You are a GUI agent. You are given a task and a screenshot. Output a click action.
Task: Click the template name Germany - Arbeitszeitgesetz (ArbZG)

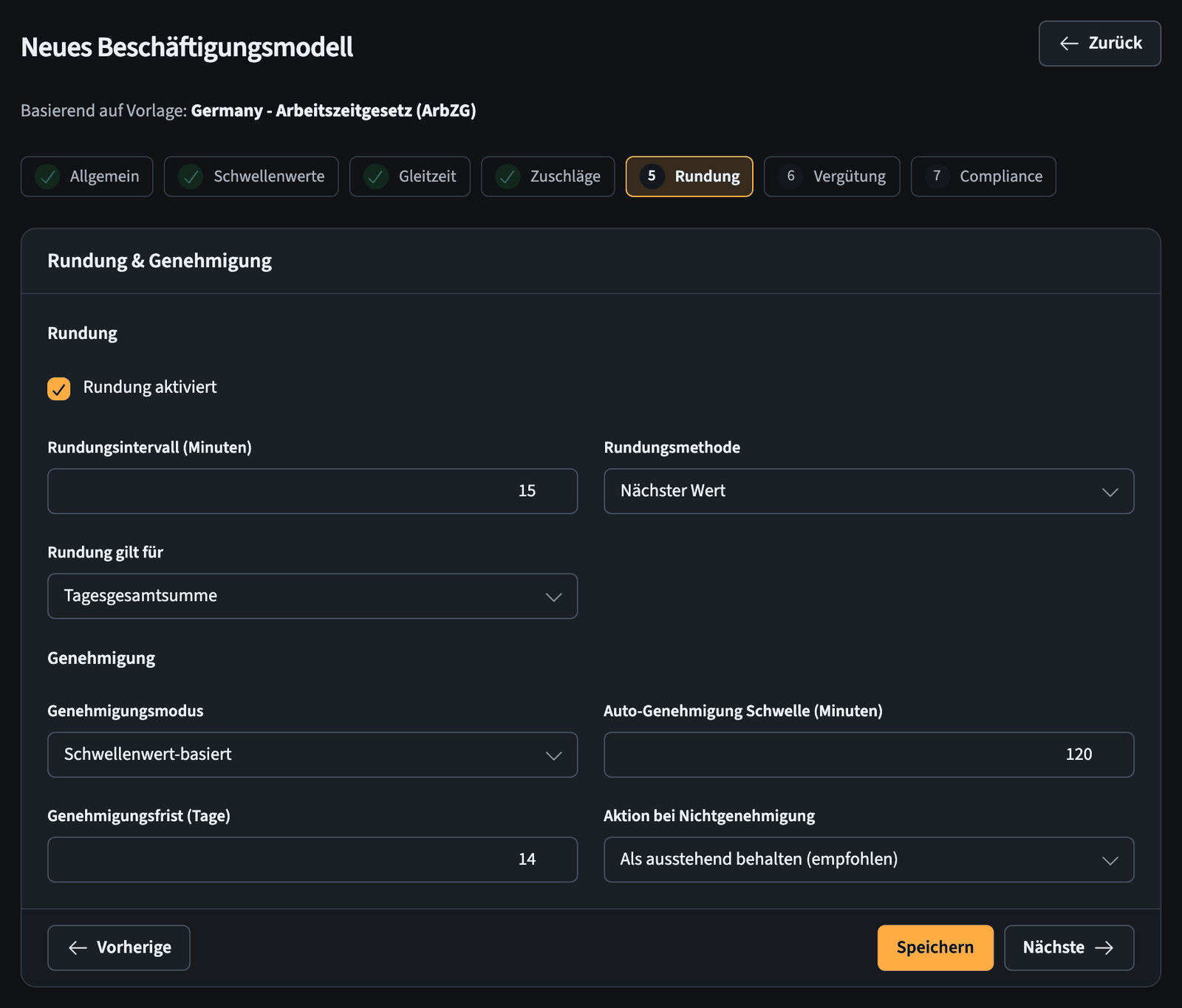pyautogui.click(x=333, y=111)
